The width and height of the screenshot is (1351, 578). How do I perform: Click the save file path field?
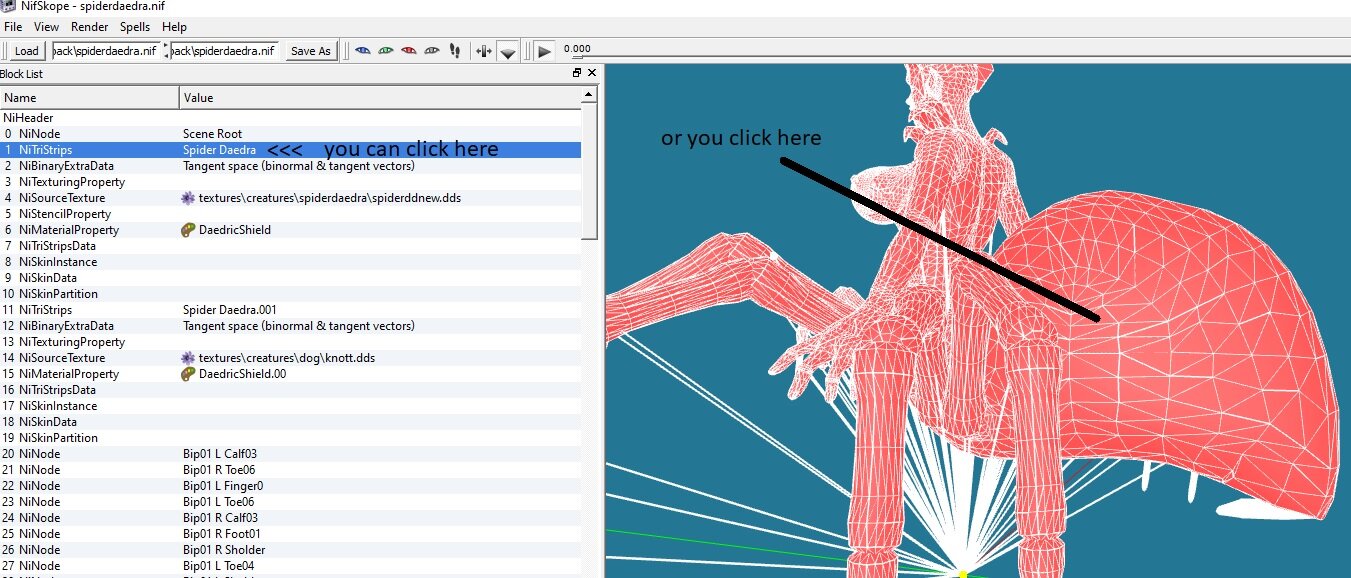(223, 50)
